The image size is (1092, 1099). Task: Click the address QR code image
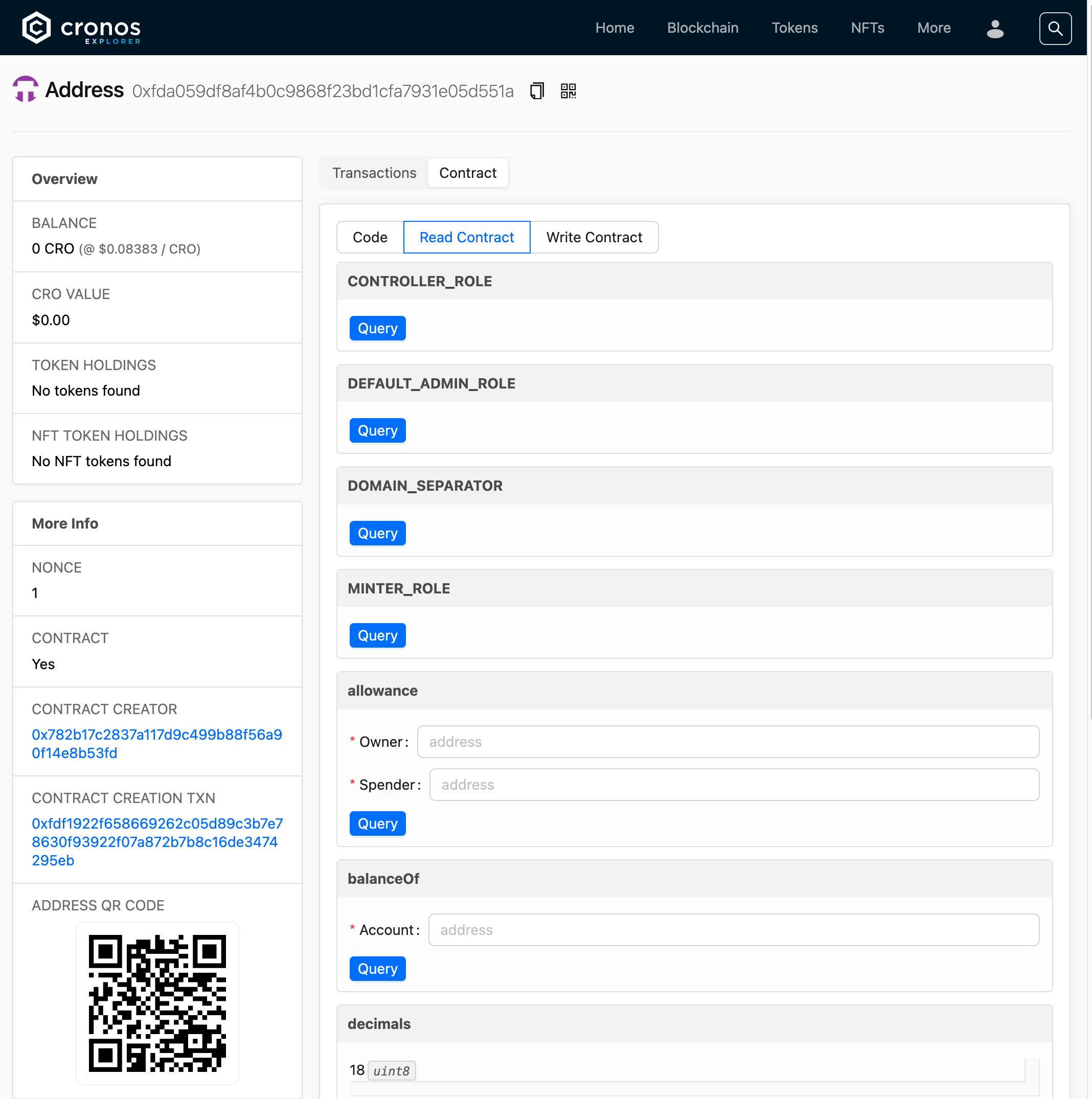click(x=157, y=1003)
